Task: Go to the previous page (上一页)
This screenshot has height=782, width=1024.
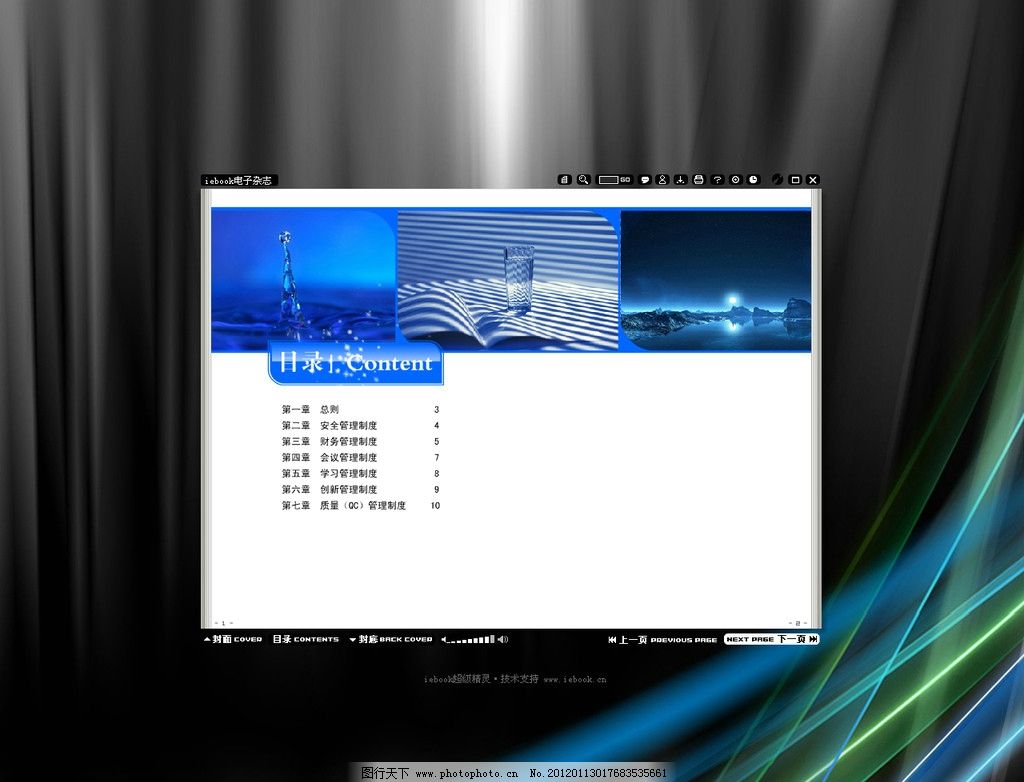Action: [662, 639]
